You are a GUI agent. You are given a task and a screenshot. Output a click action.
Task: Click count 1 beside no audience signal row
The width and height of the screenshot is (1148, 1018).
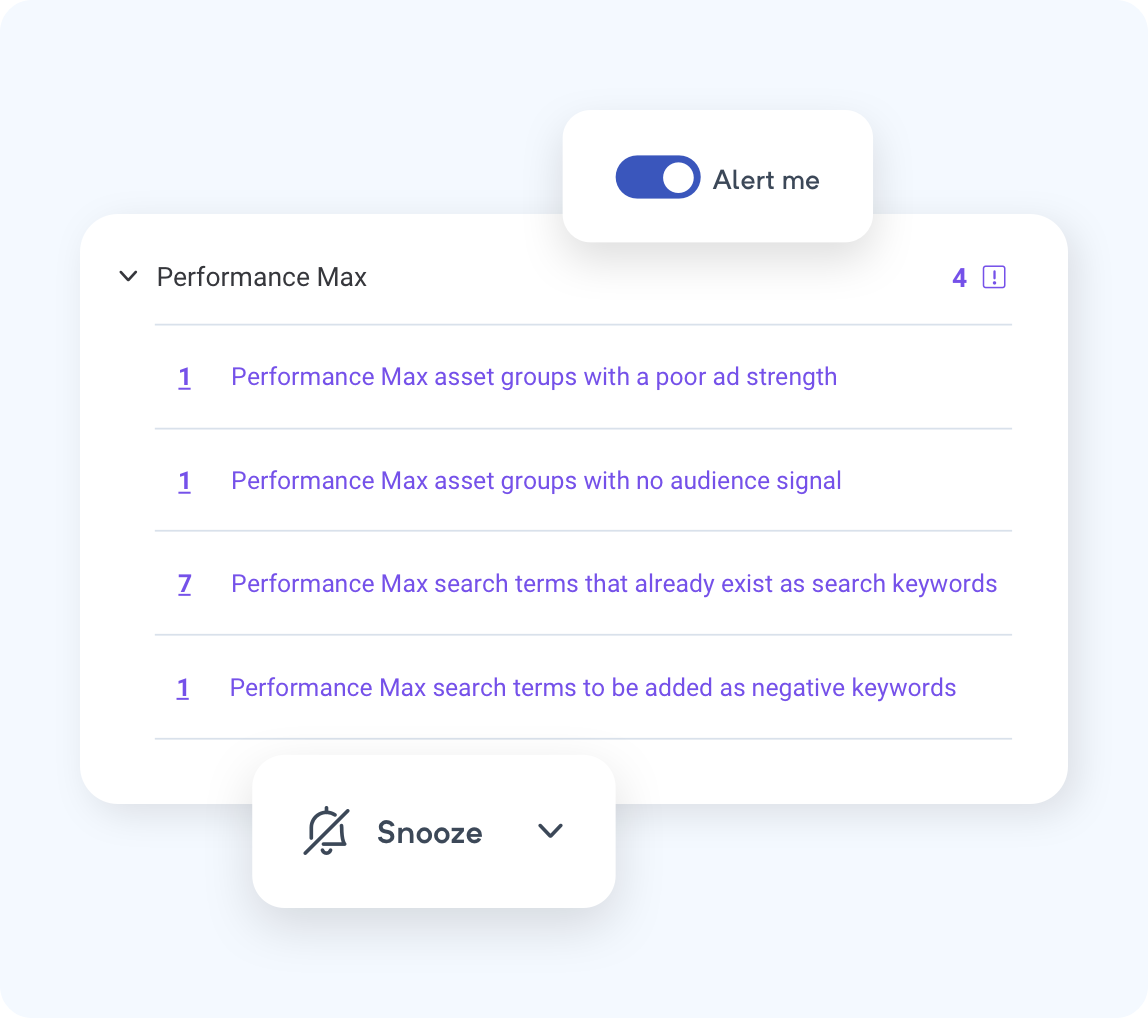point(184,481)
